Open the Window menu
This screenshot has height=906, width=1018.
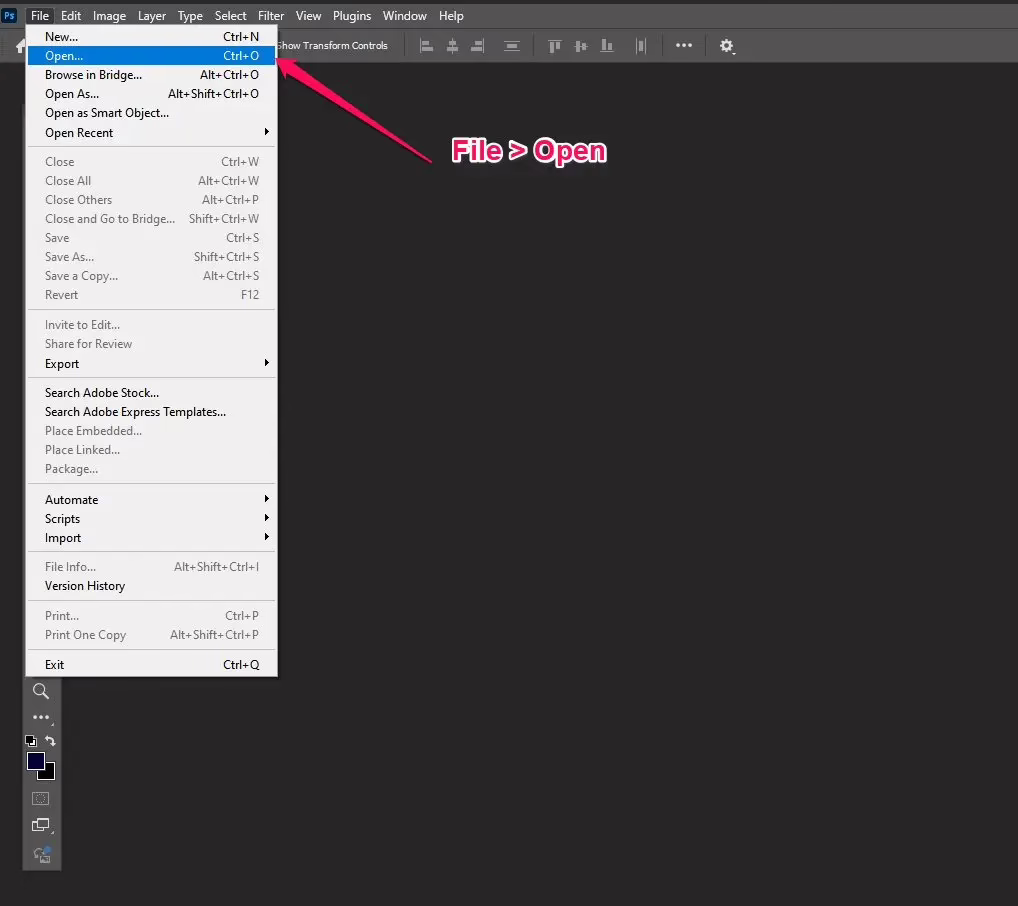pyautogui.click(x=404, y=15)
